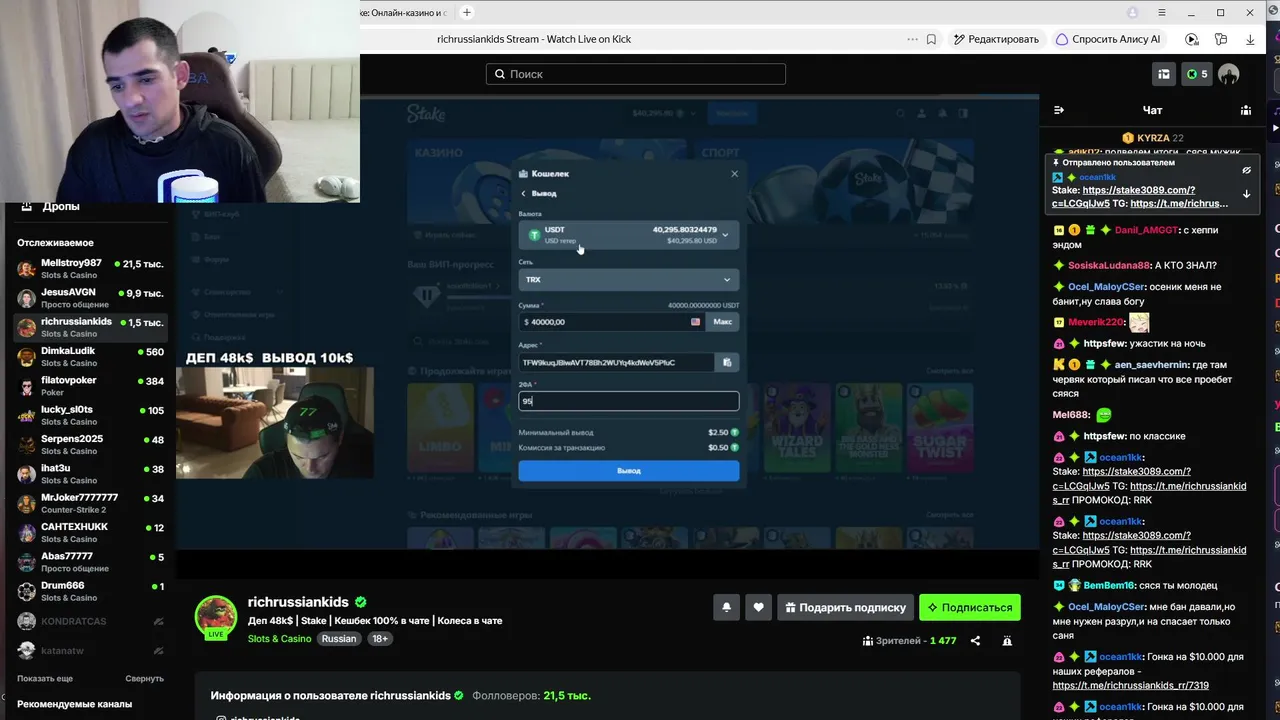Click the blue Вывод withdraw button
1280x720 pixels.
[x=629, y=470]
